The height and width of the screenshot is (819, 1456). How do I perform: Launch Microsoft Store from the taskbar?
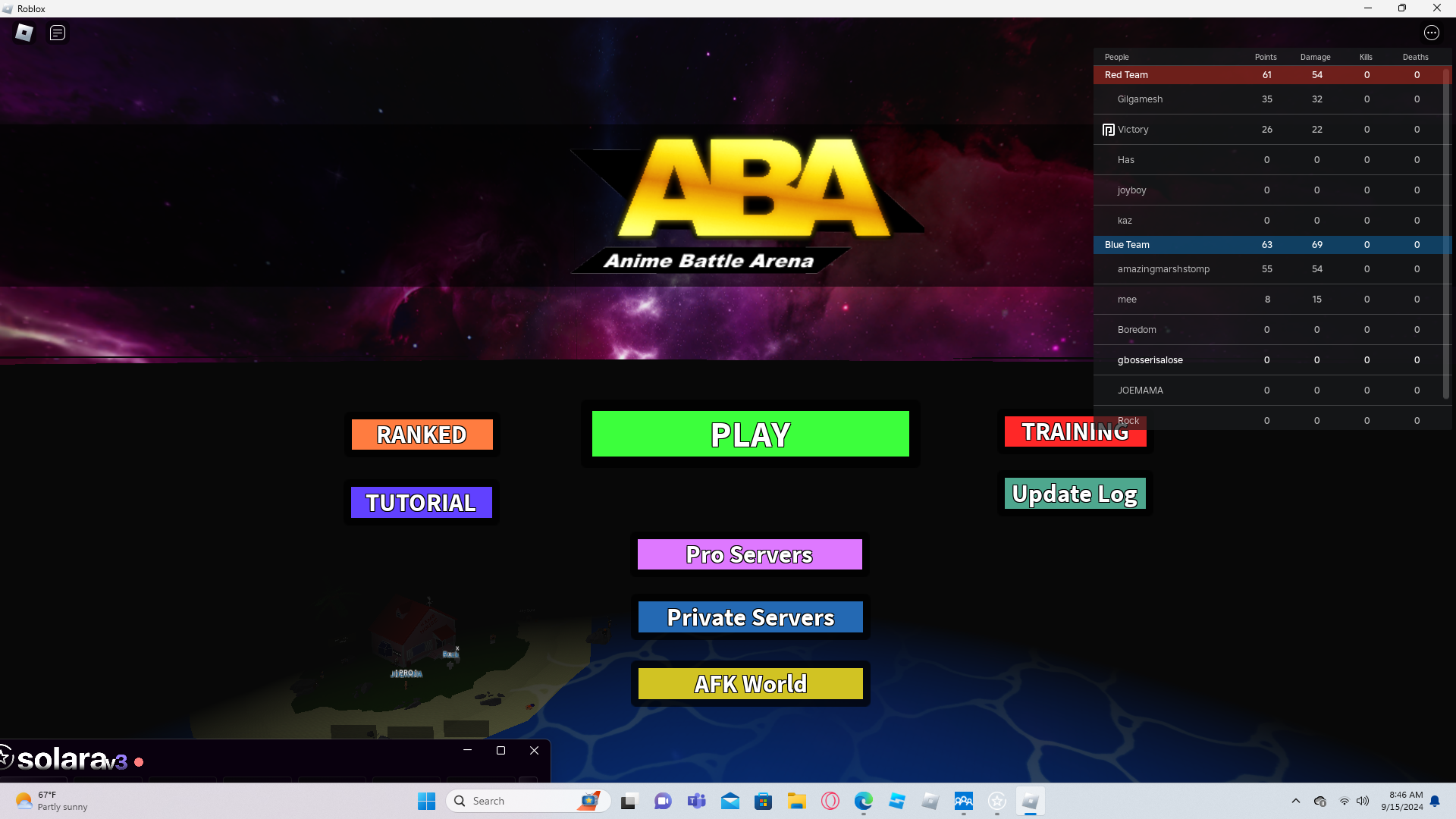coord(764,801)
